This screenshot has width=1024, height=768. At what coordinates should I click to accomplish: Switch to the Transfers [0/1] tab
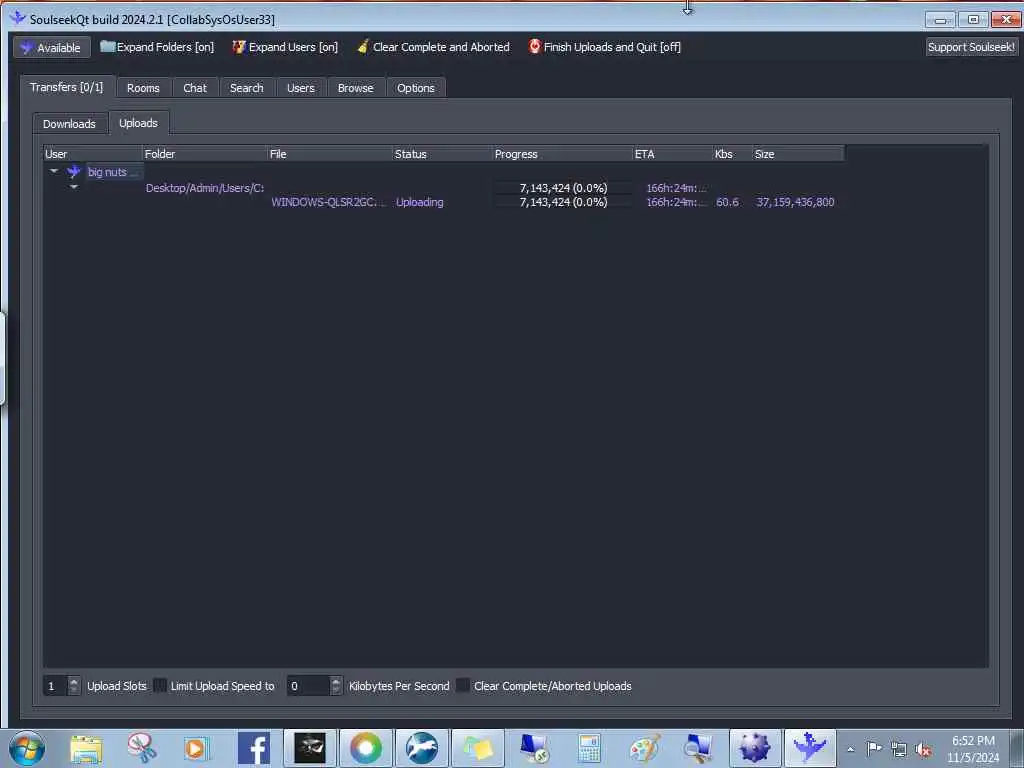tap(67, 88)
